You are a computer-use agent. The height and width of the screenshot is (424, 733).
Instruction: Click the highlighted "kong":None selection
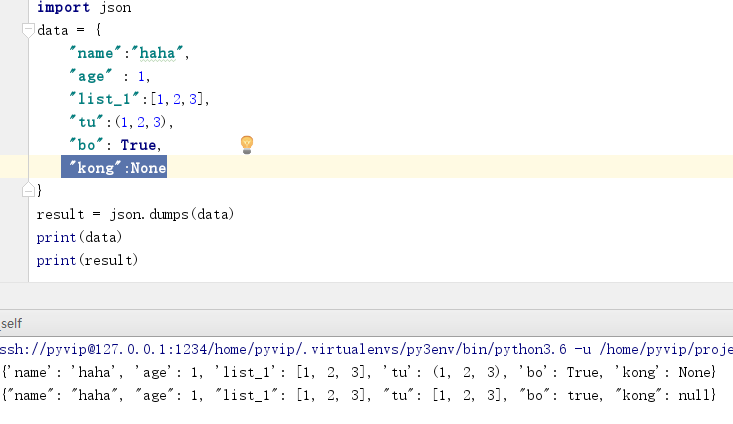tap(114, 167)
